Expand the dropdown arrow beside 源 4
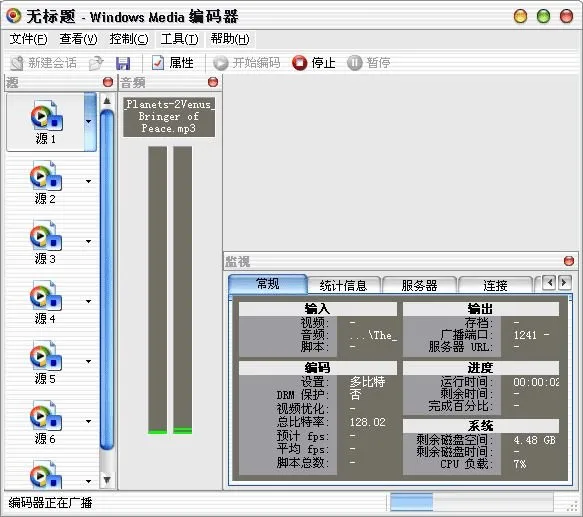Viewport: 583px width, 517px height. point(88,301)
